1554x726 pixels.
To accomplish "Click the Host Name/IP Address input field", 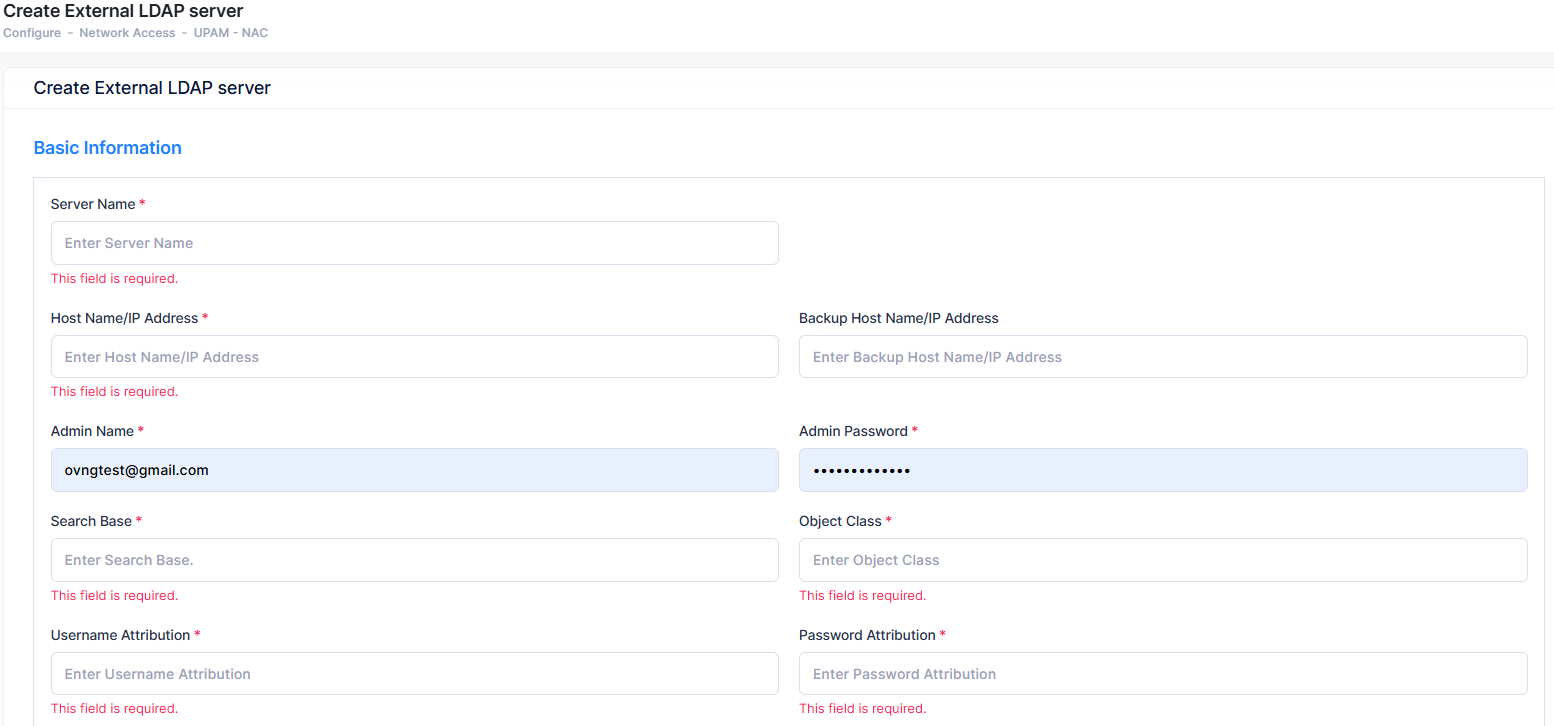I will click(x=414, y=356).
